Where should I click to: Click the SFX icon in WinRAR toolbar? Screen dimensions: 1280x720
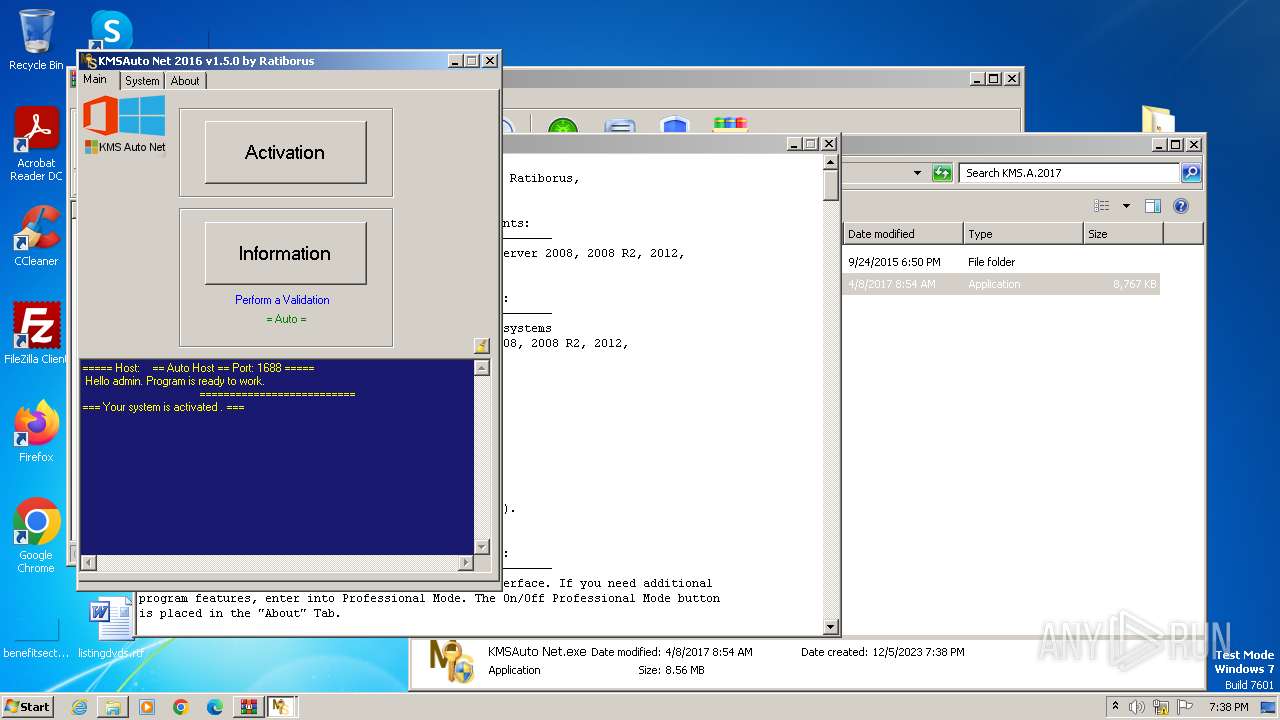(x=730, y=125)
